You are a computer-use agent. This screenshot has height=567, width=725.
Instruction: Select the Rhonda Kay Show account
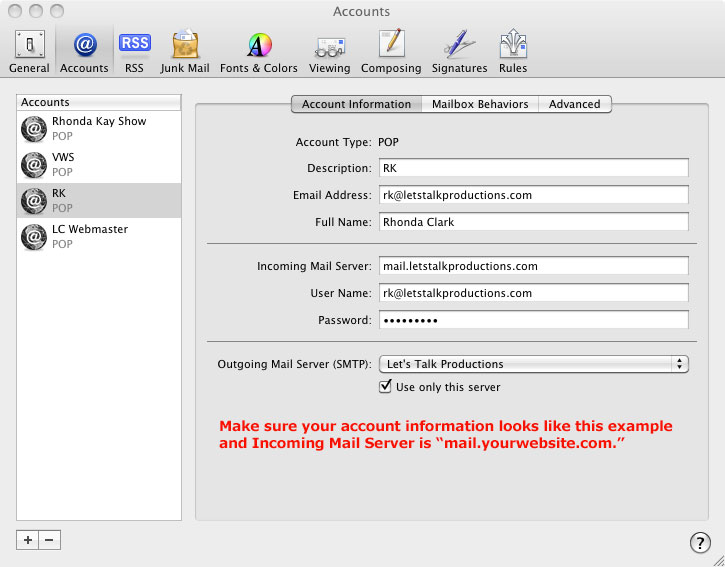(99, 128)
